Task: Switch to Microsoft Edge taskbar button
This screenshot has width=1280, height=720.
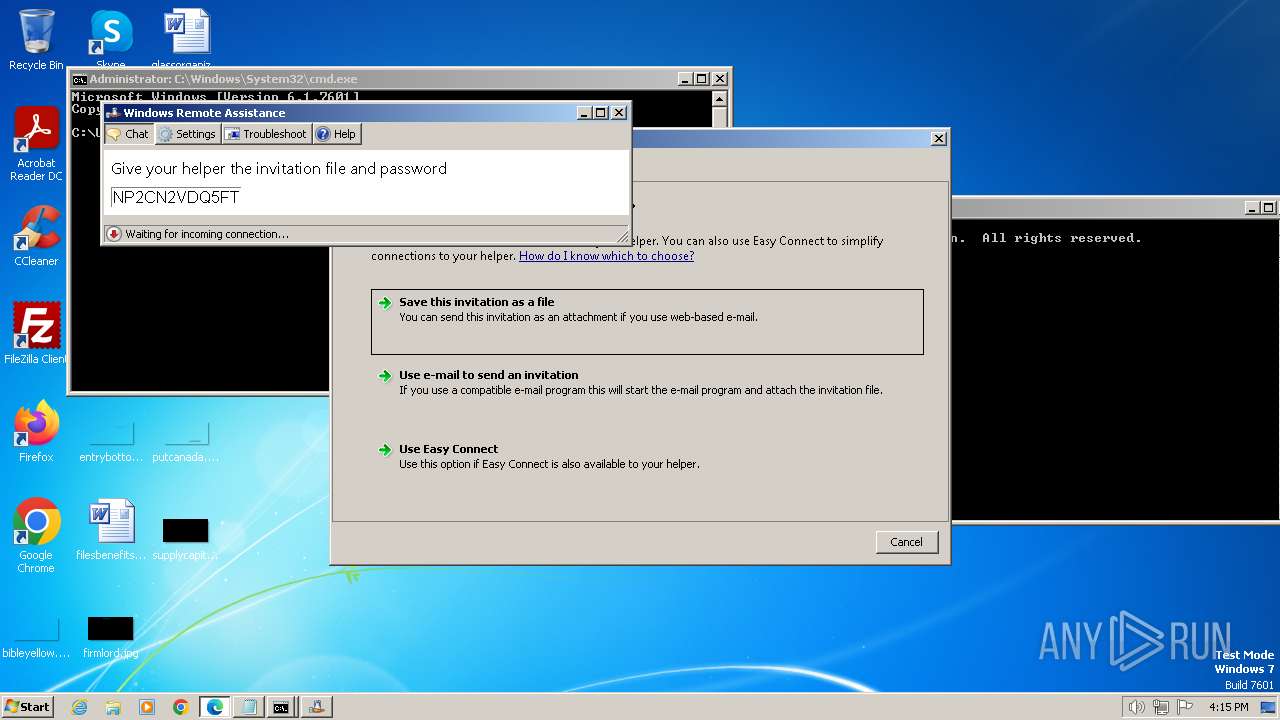Action: 215,707
